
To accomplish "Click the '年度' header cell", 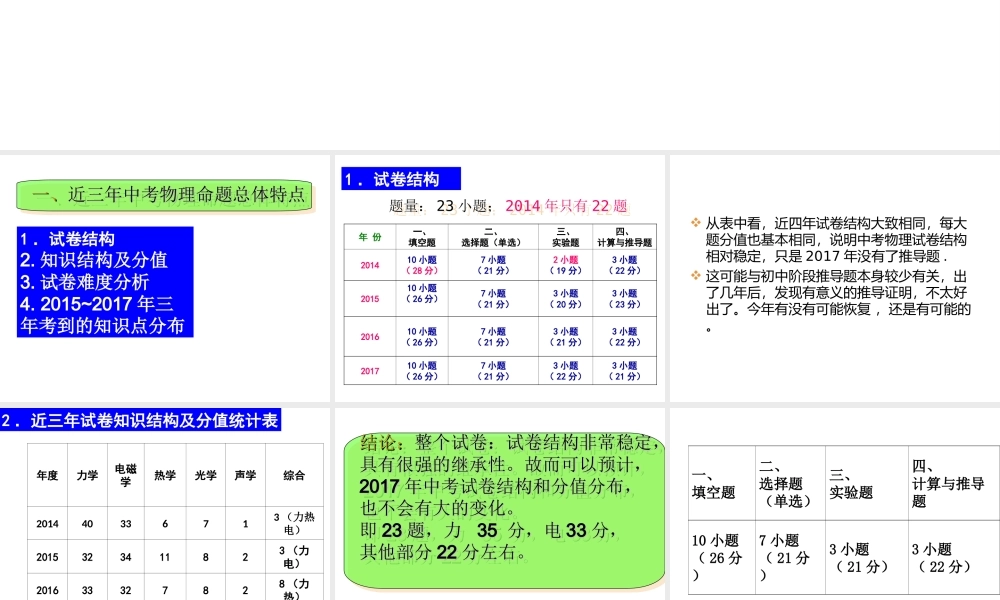I will coord(47,476).
